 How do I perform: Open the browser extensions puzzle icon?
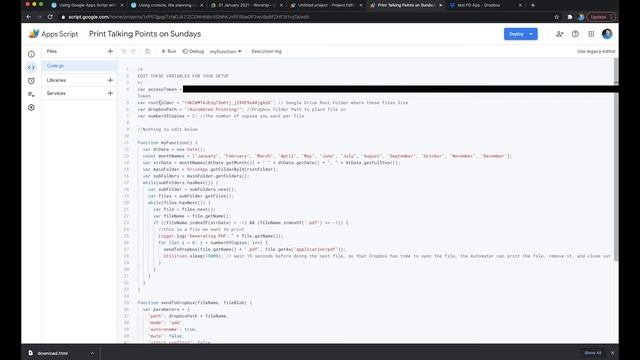pos(570,17)
